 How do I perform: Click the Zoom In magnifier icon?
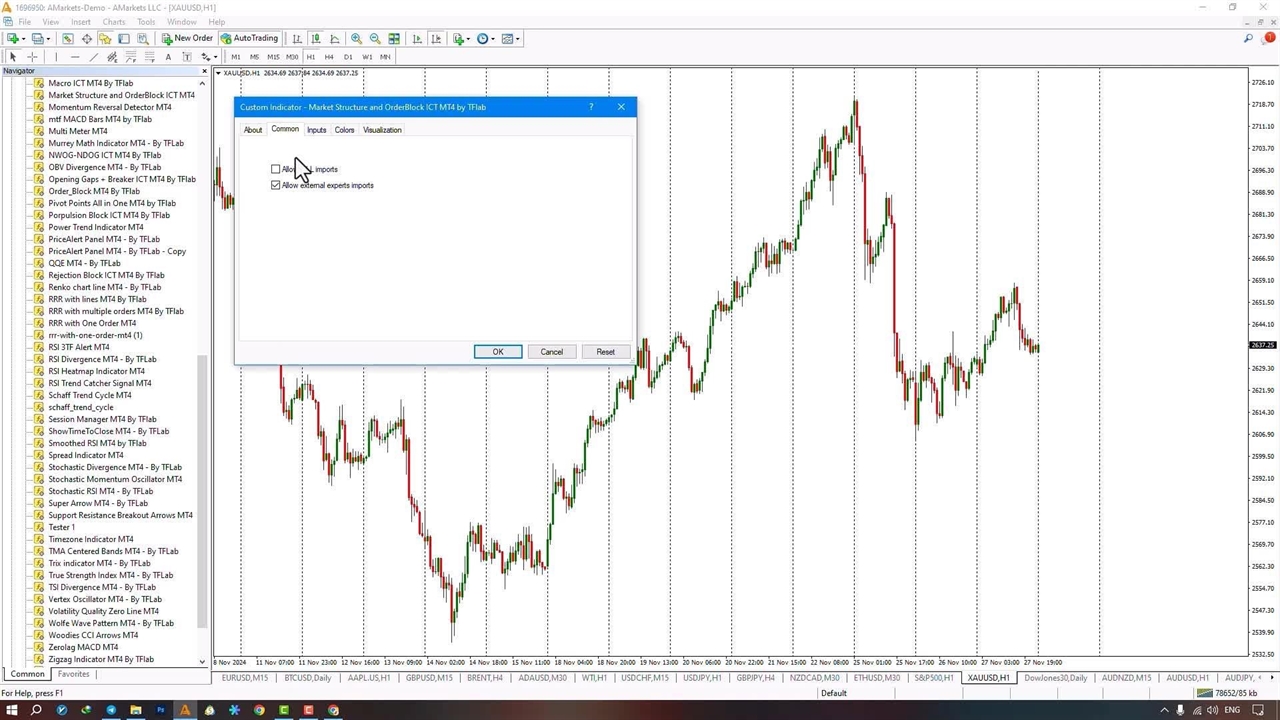[356, 39]
